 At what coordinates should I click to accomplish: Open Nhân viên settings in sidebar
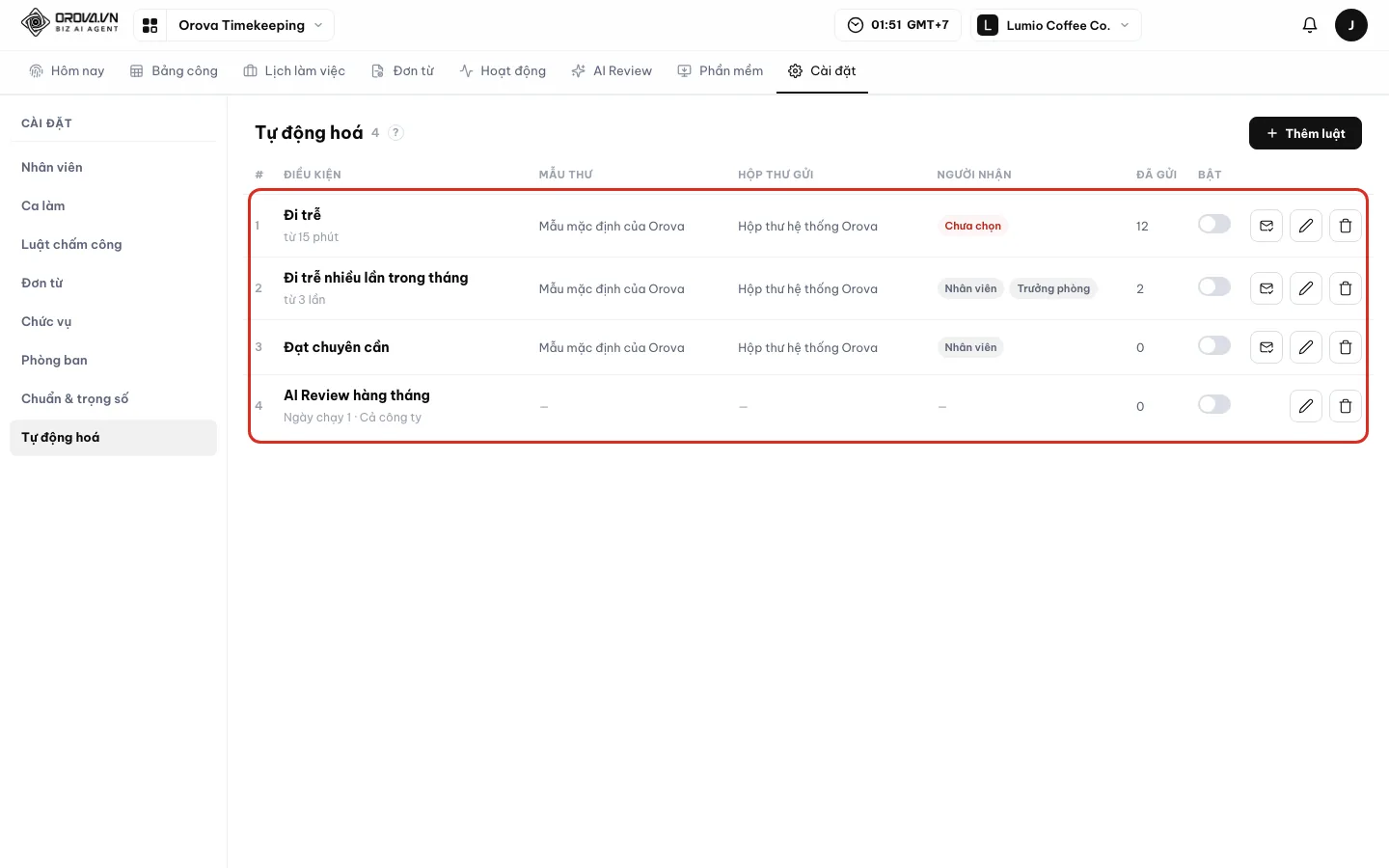click(113, 167)
